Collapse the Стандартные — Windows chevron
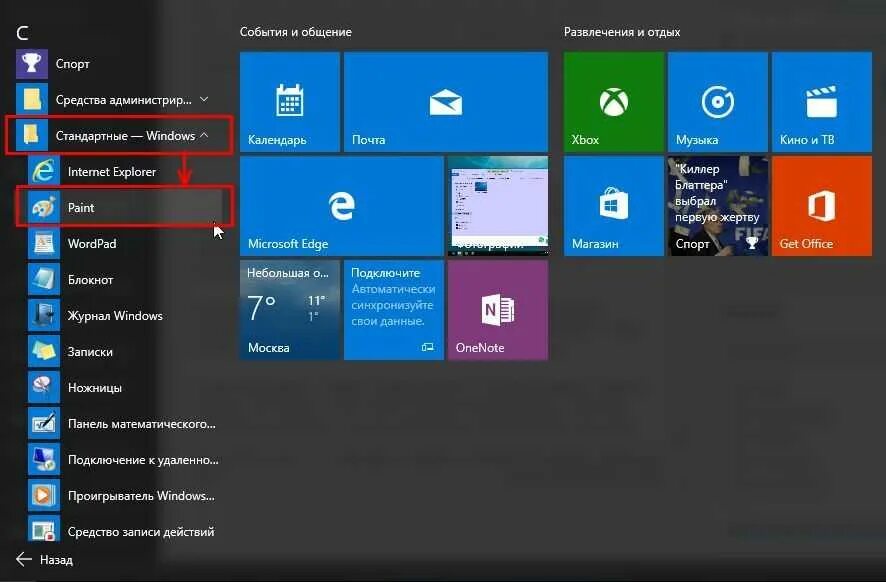886x582 pixels. click(x=204, y=136)
